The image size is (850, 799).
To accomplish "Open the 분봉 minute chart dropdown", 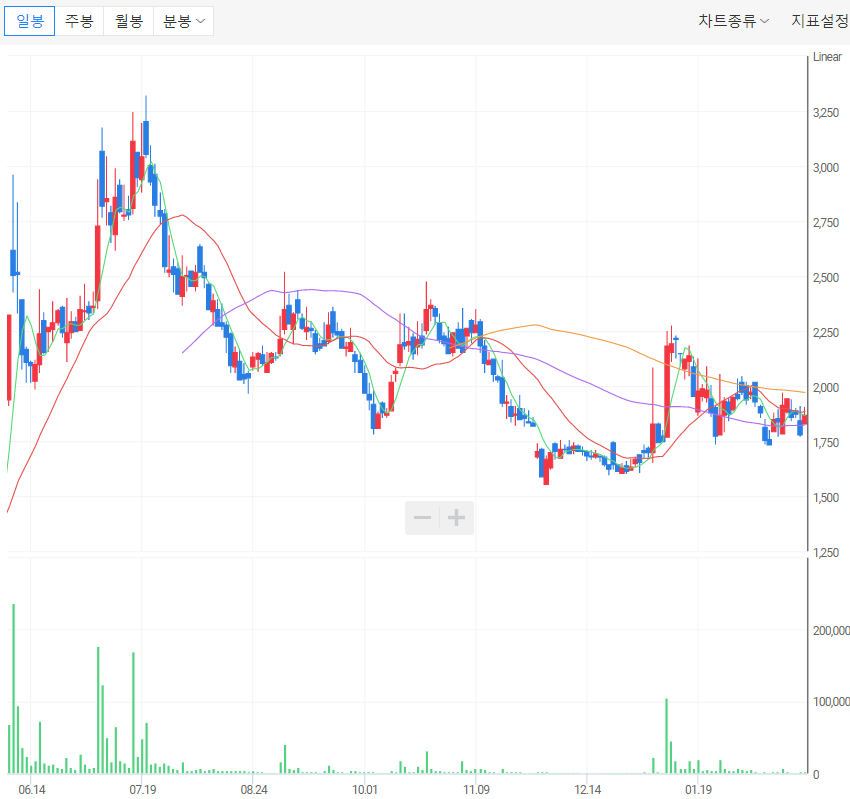I will click(x=184, y=21).
